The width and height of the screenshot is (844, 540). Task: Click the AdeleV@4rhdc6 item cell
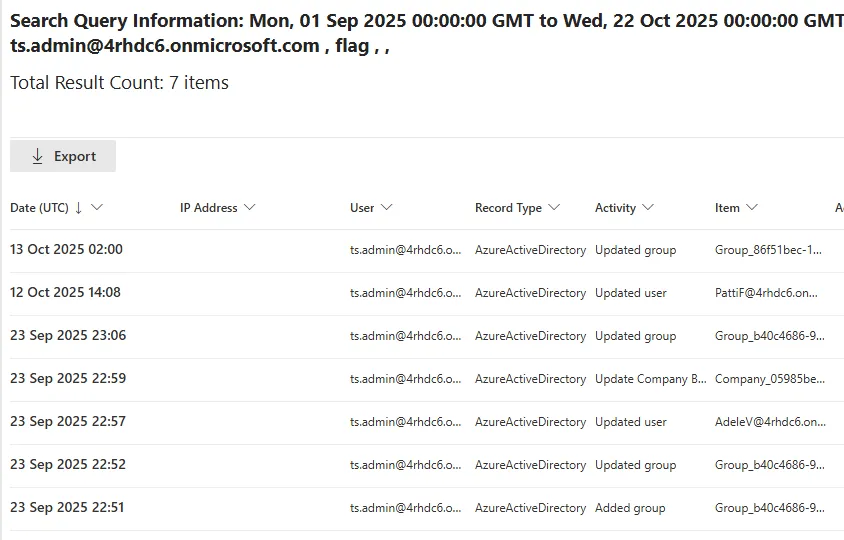pos(770,422)
